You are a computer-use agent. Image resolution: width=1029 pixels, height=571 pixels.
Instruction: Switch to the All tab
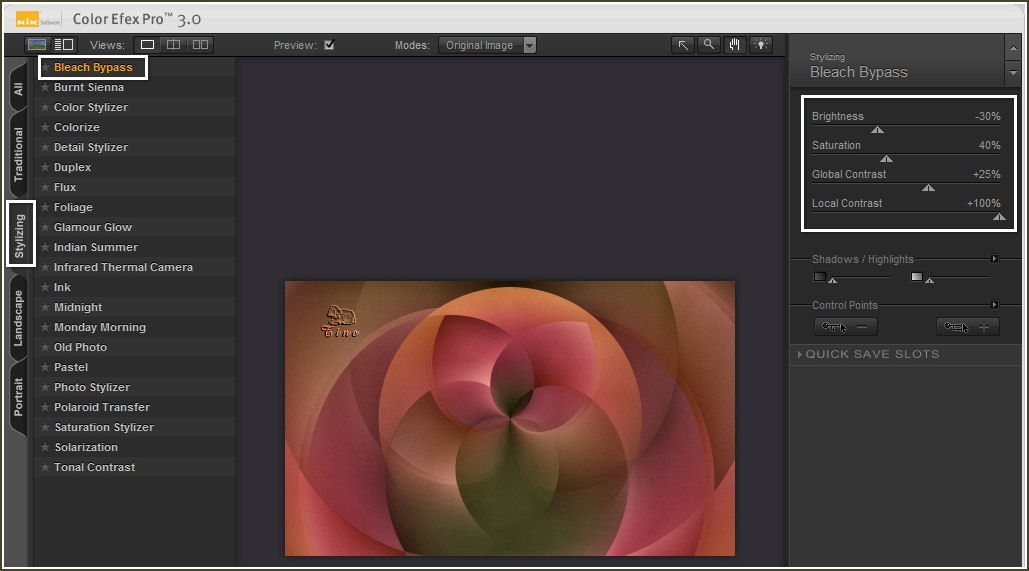click(18, 89)
